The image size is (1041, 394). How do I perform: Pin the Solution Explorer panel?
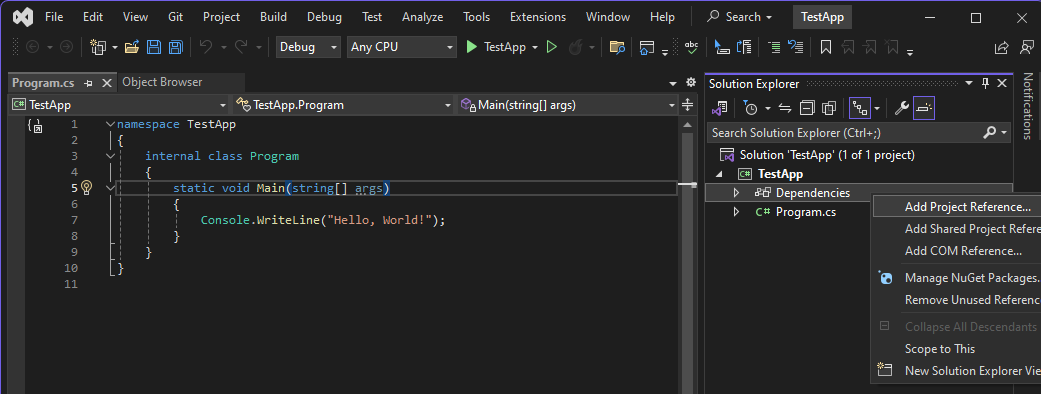coord(985,83)
